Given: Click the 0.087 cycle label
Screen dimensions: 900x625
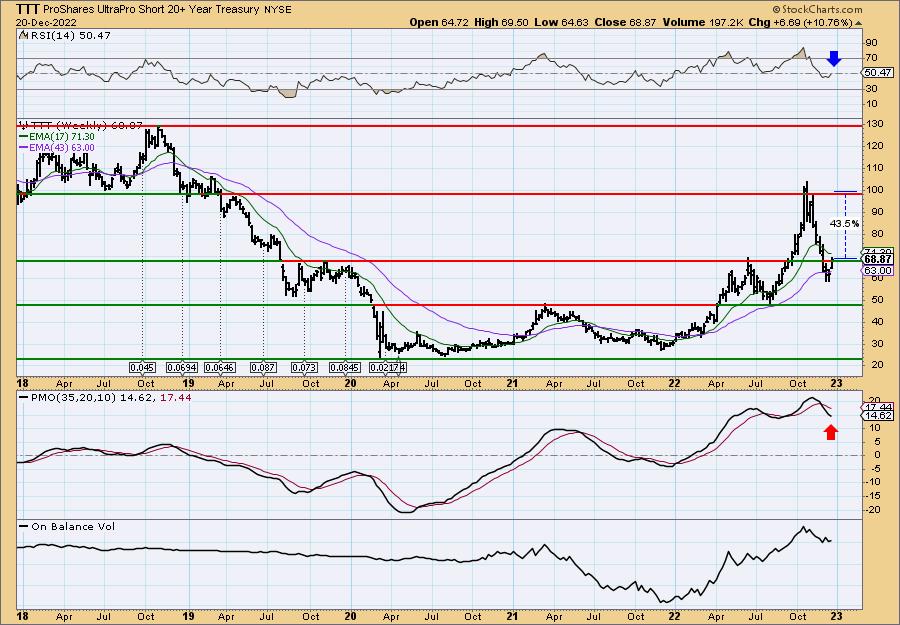Looking at the screenshot, I should (263, 367).
